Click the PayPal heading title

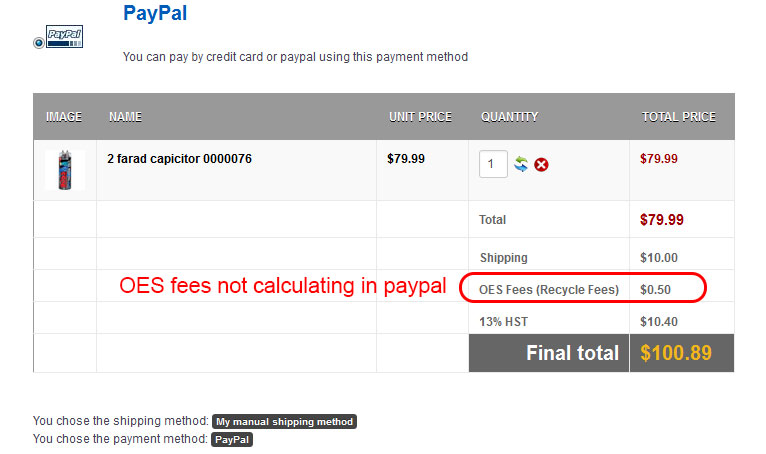[x=155, y=14]
